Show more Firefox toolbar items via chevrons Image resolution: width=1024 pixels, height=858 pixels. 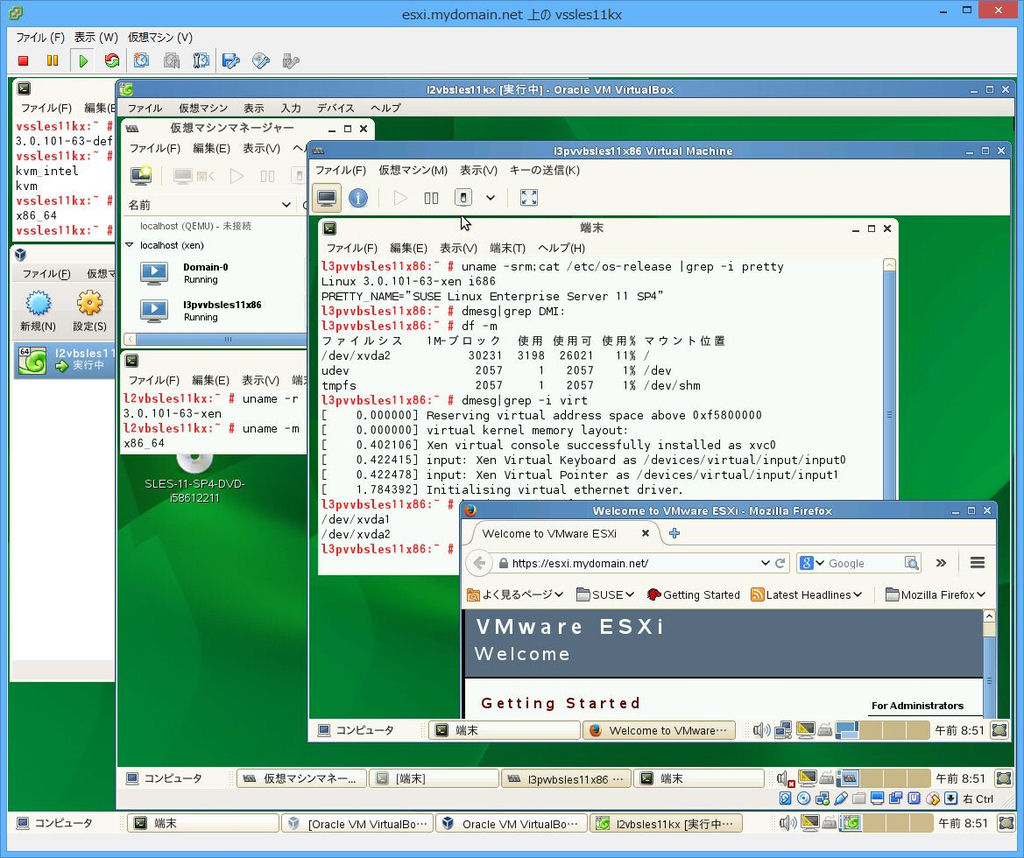(941, 562)
